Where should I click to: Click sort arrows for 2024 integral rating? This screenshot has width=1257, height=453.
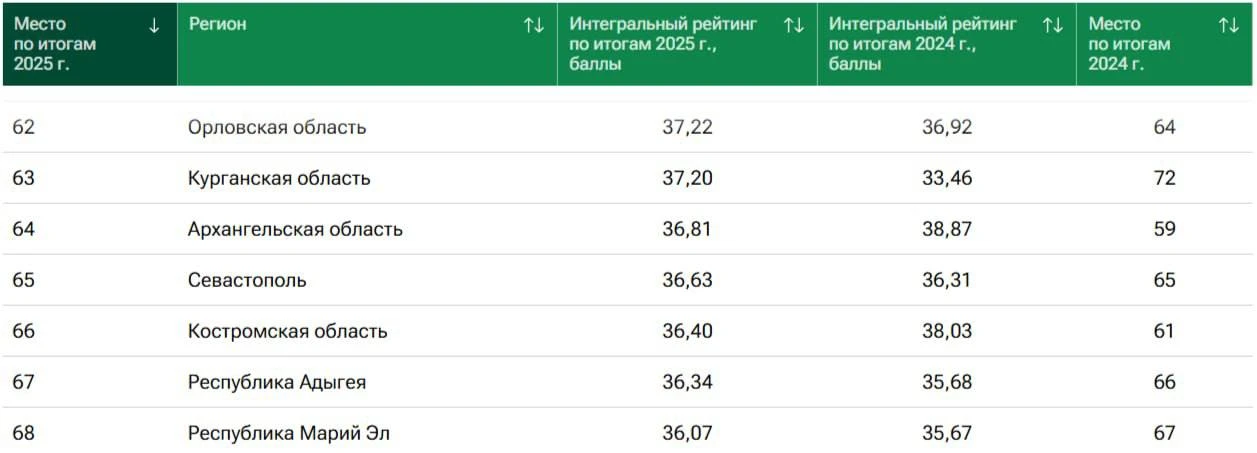click(1053, 26)
